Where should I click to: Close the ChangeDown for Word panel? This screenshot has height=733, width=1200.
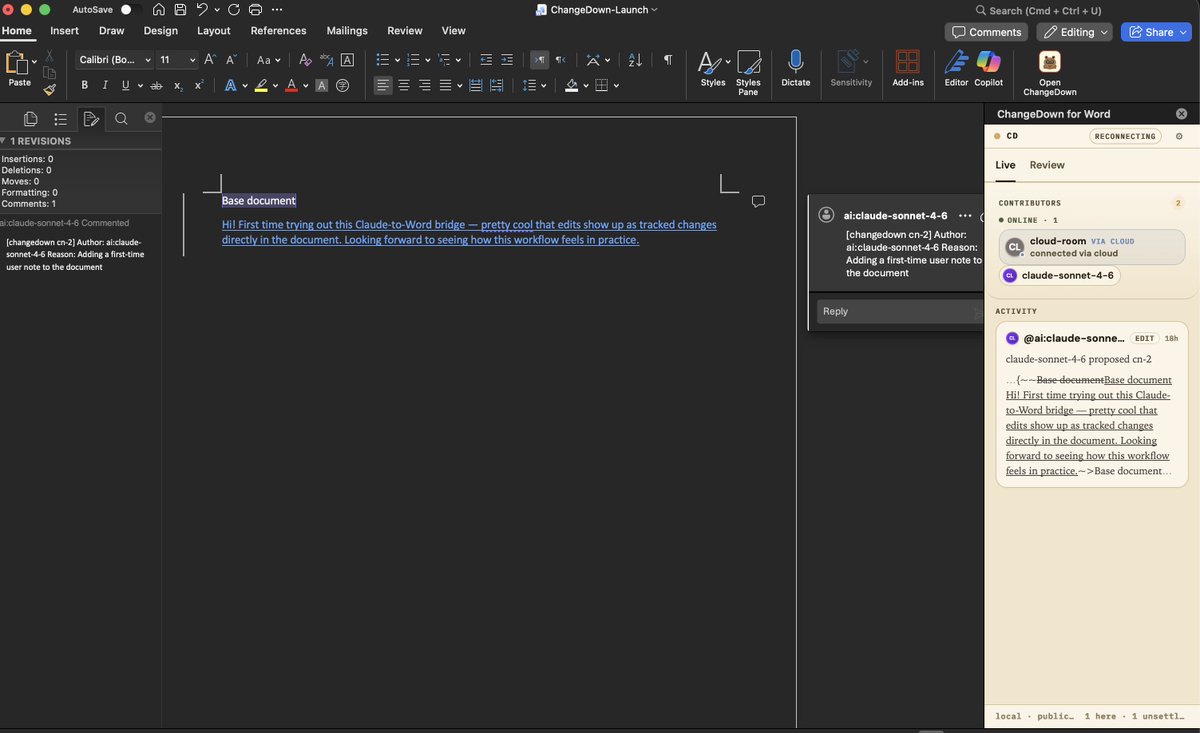coord(1181,114)
